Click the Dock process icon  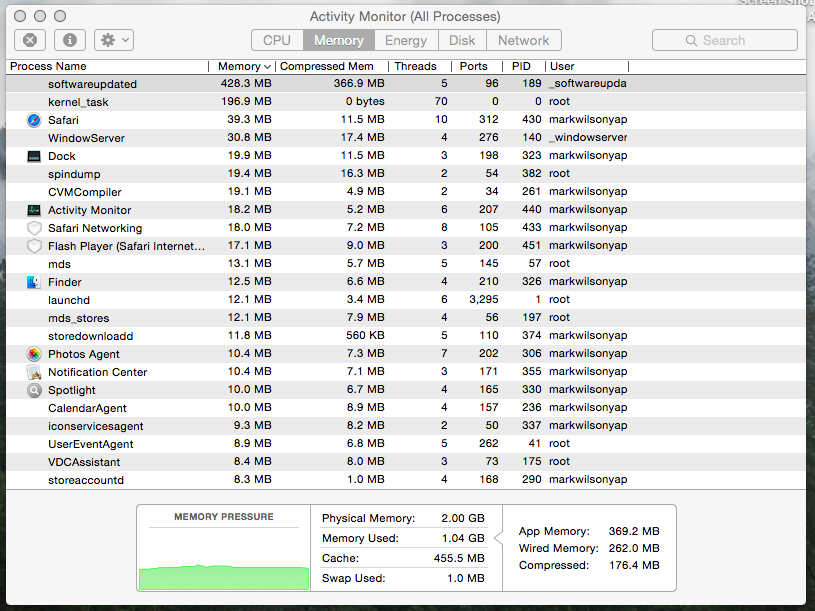[34, 156]
